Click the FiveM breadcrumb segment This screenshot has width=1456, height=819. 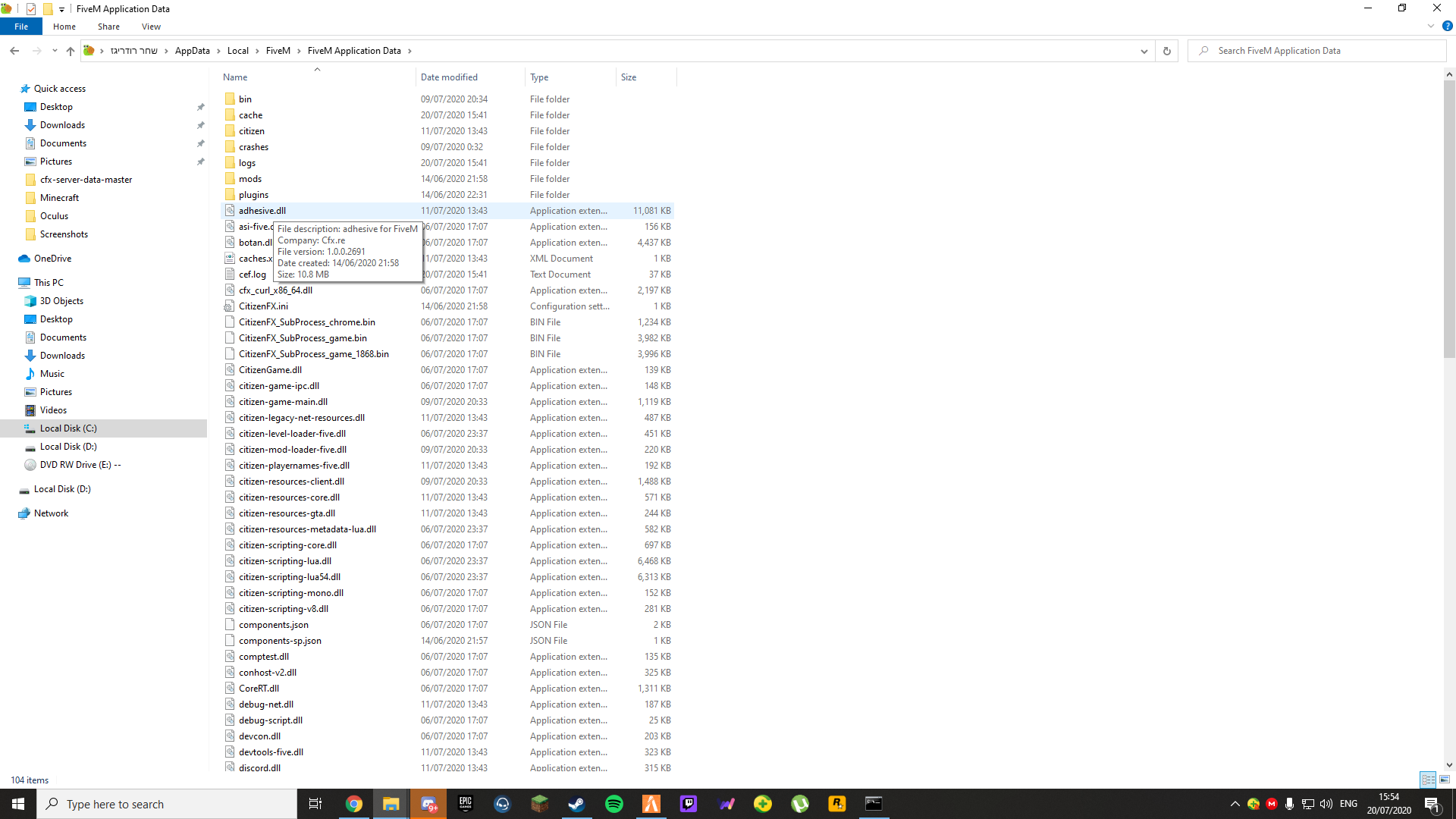(x=278, y=51)
